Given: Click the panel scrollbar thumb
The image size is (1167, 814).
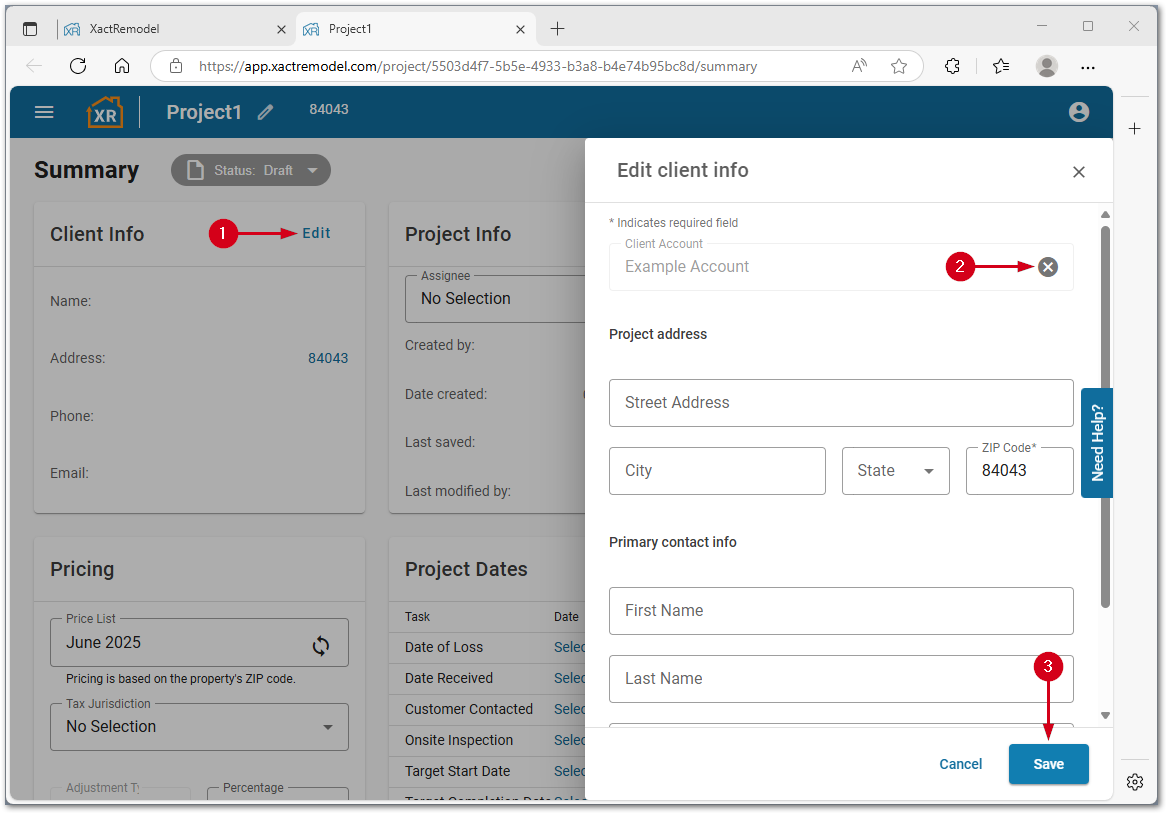Looking at the screenshot, I should click(x=1105, y=417).
